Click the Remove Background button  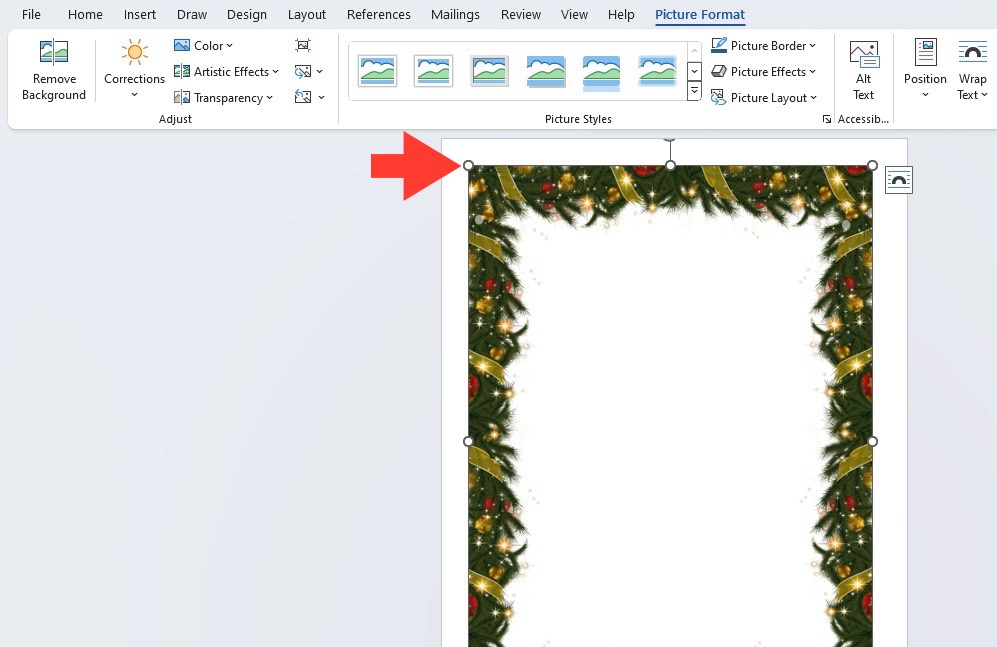tap(53, 70)
